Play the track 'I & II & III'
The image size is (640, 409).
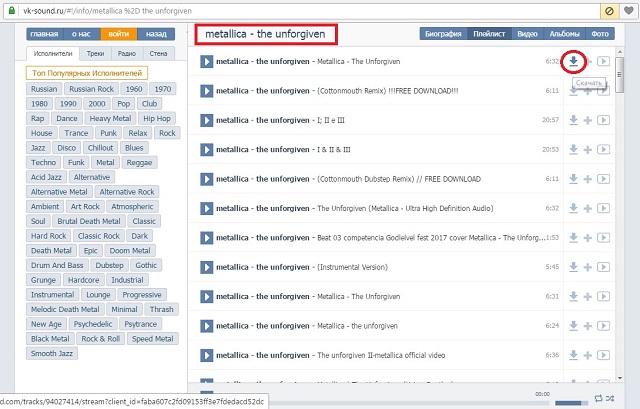coord(207,150)
